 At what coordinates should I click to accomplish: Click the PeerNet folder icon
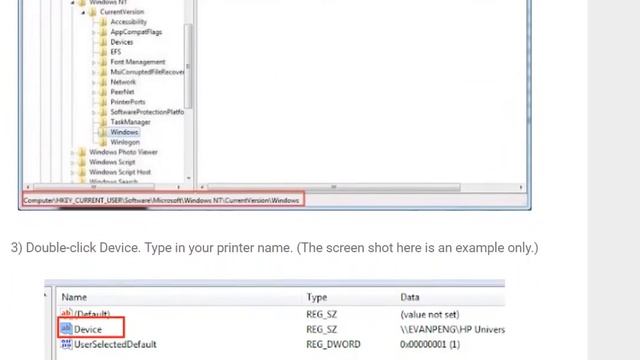point(103,92)
